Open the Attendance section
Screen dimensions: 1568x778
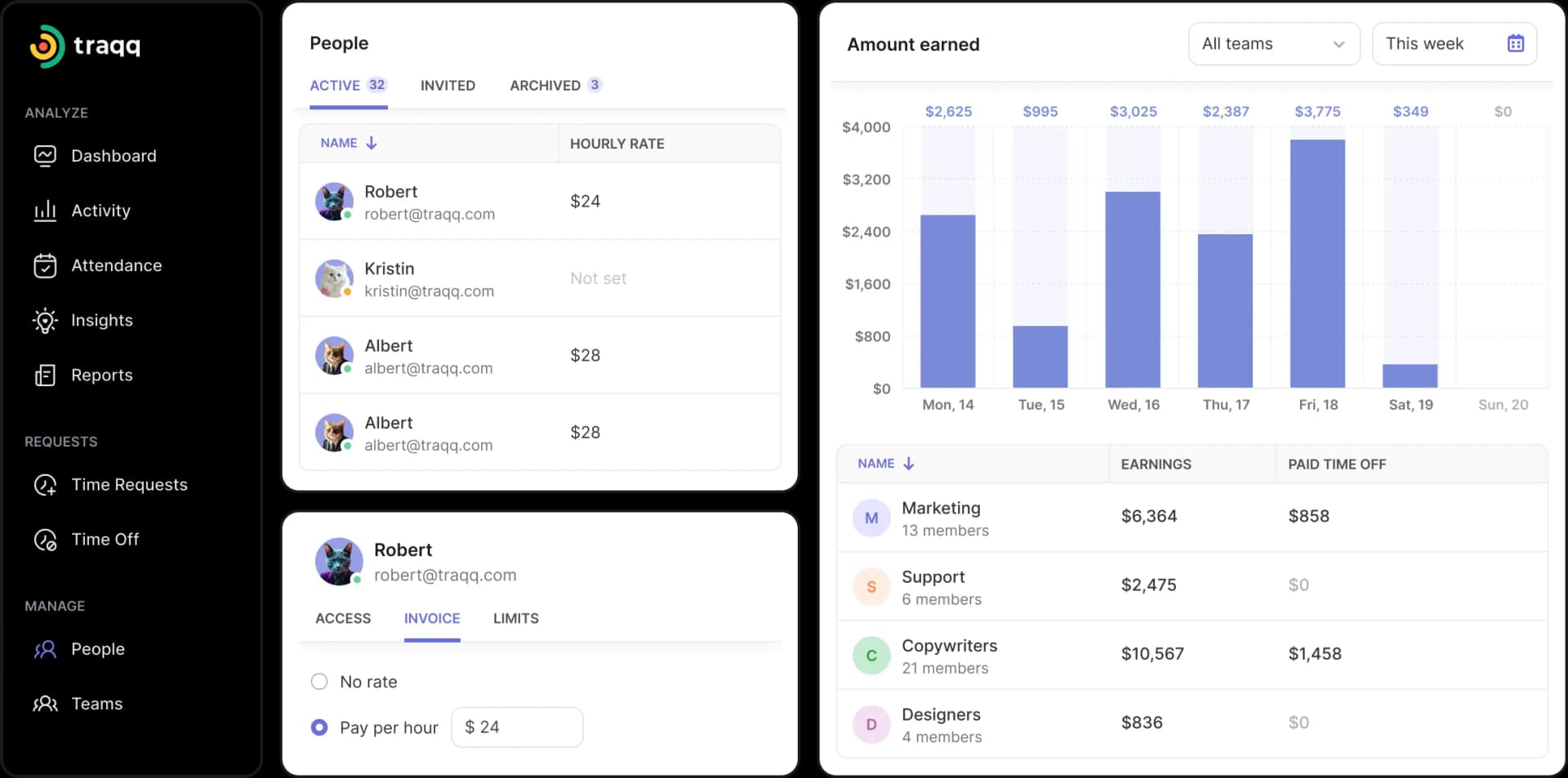pos(117,265)
